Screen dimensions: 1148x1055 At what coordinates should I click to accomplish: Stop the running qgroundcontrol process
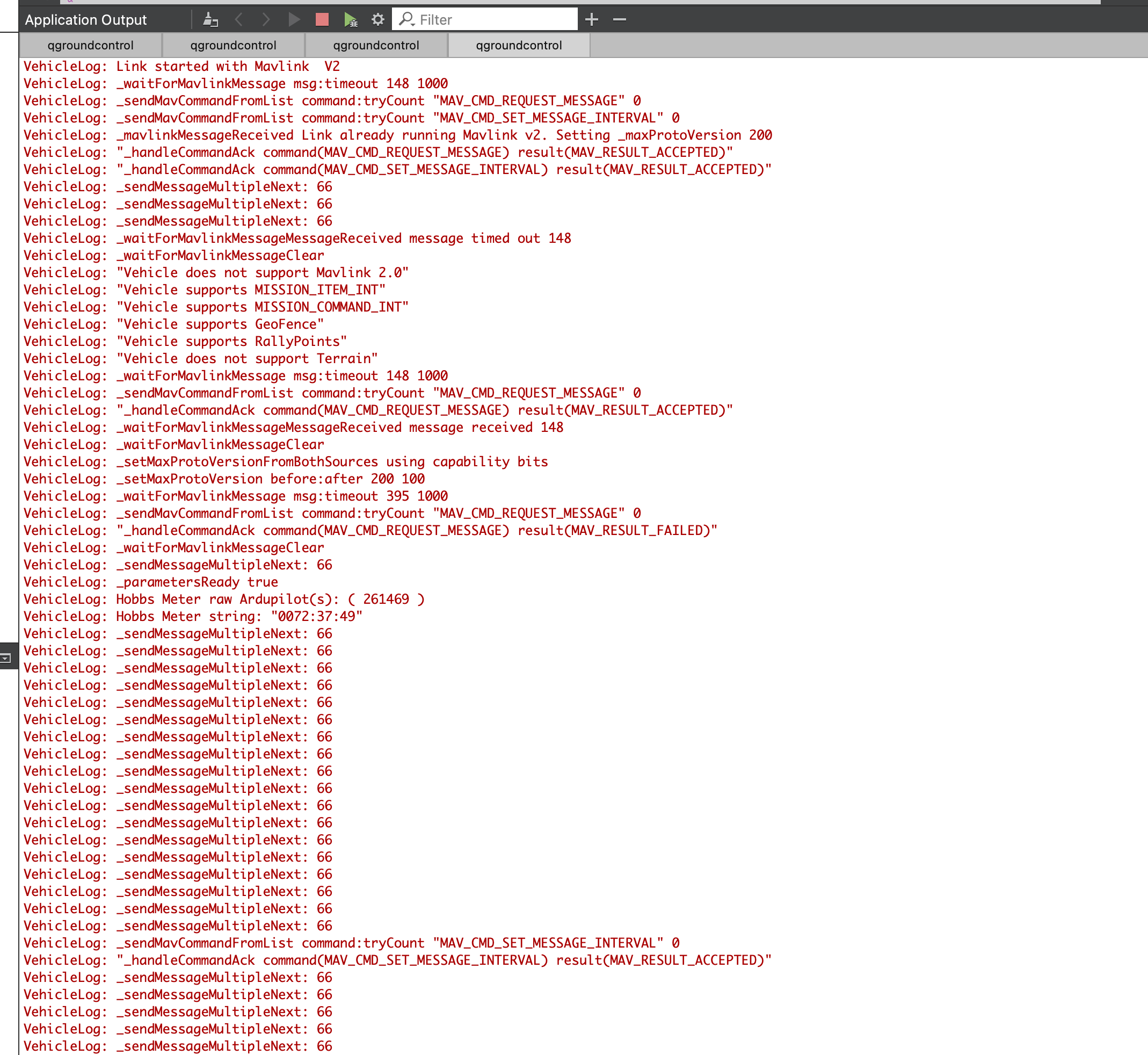tap(321, 19)
